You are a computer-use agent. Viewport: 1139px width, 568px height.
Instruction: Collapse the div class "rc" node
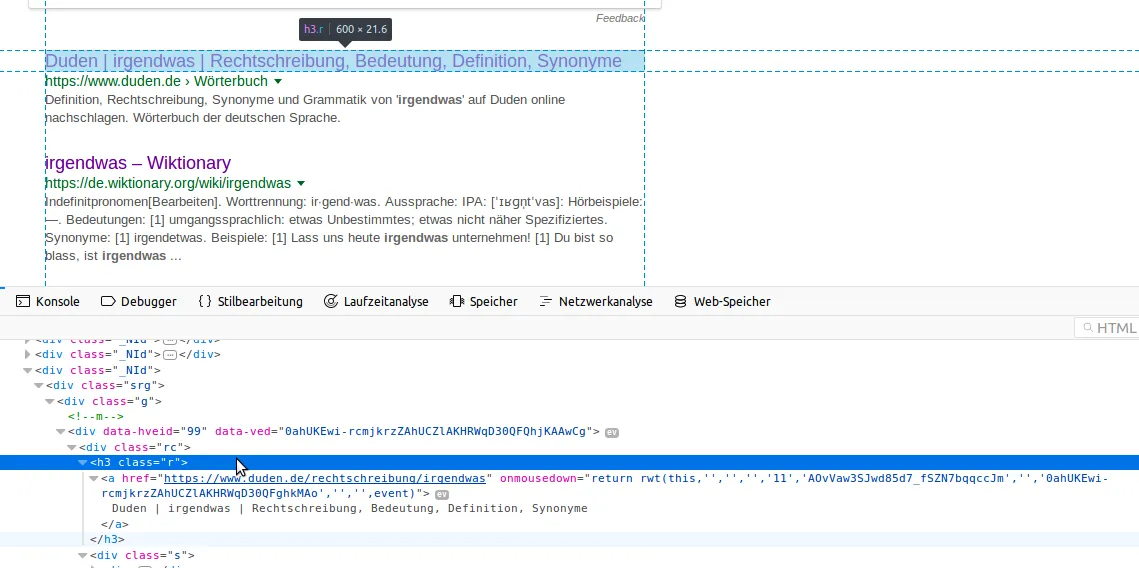tap(72, 447)
